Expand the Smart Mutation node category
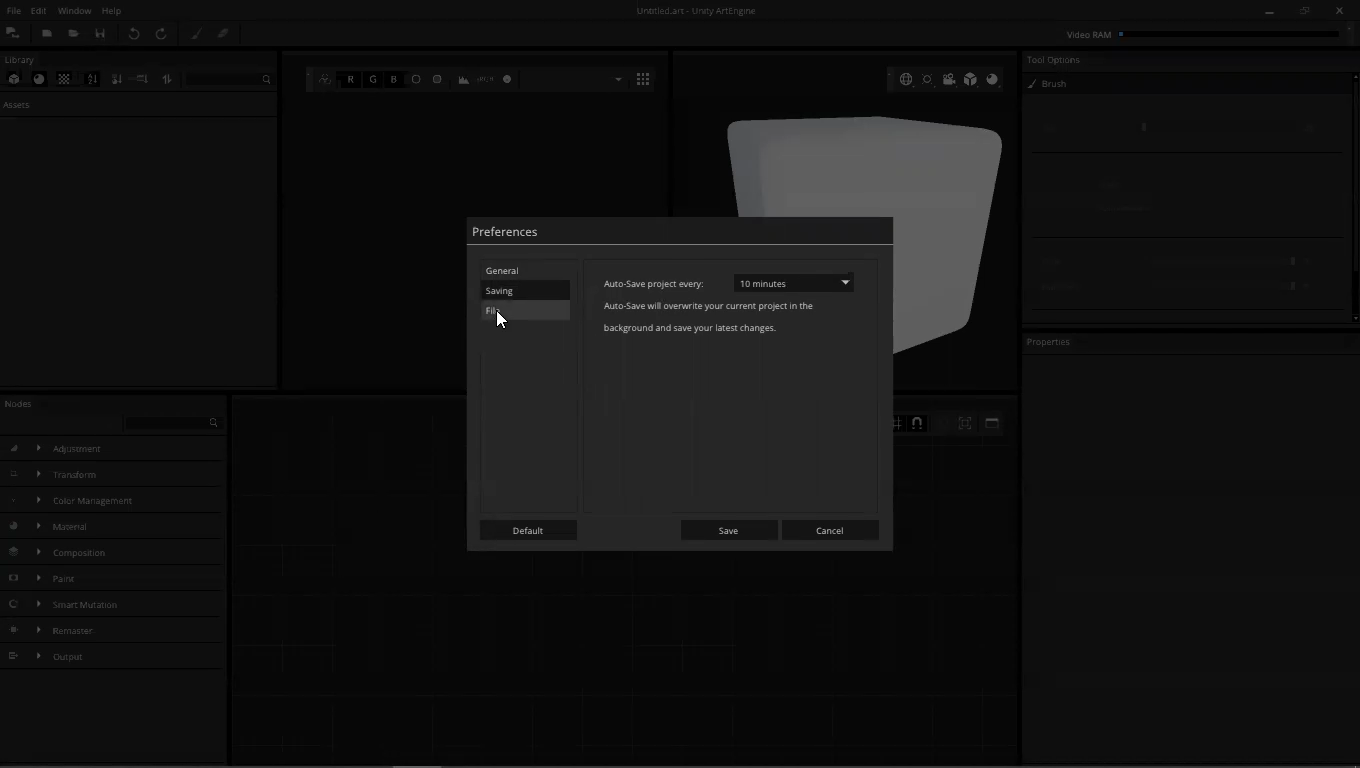The image size is (1360, 768). [x=39, y=605]
